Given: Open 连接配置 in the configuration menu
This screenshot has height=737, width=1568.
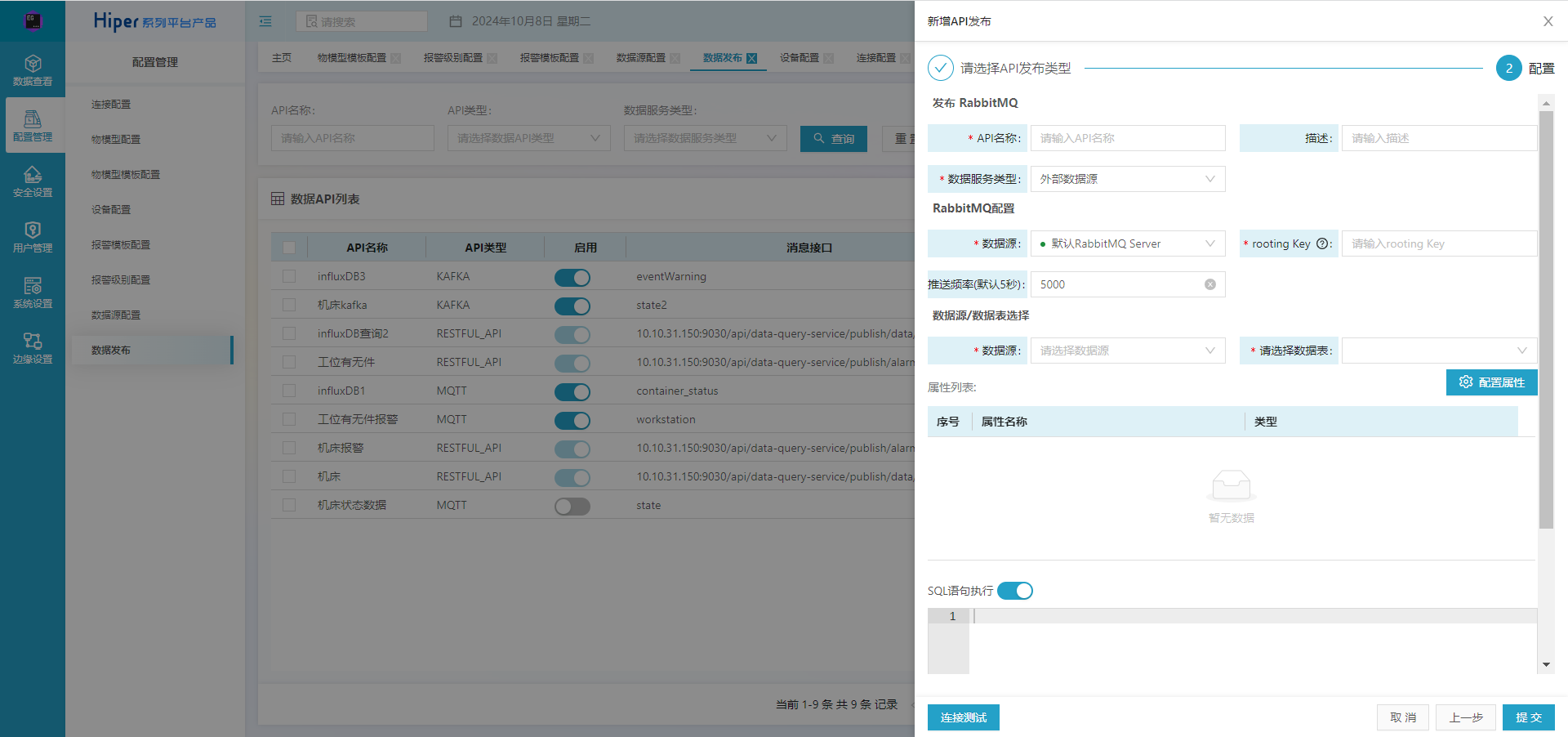Looking at the screenshot, I should (111, 105).
